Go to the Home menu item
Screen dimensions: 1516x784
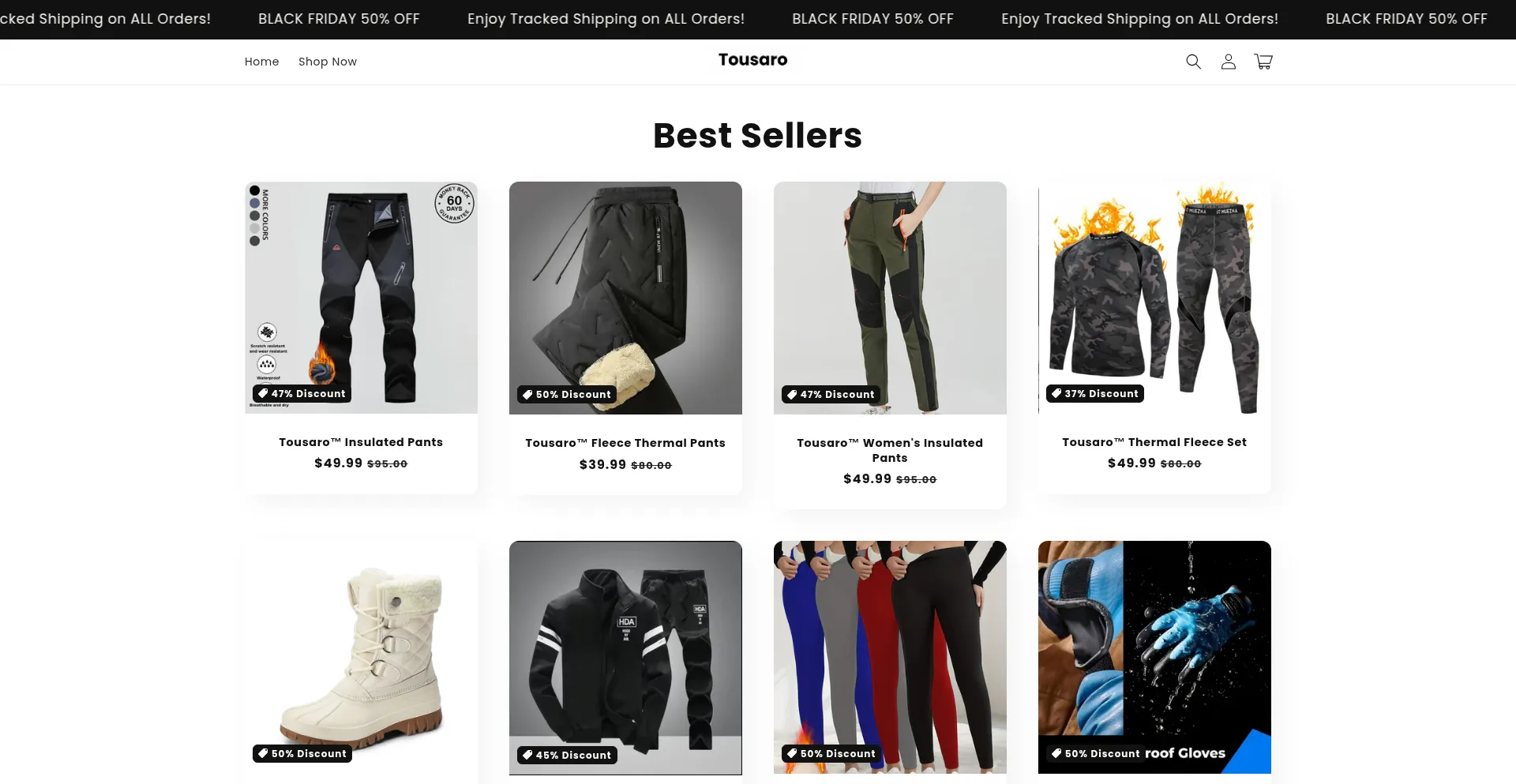(x=262, y=62)
